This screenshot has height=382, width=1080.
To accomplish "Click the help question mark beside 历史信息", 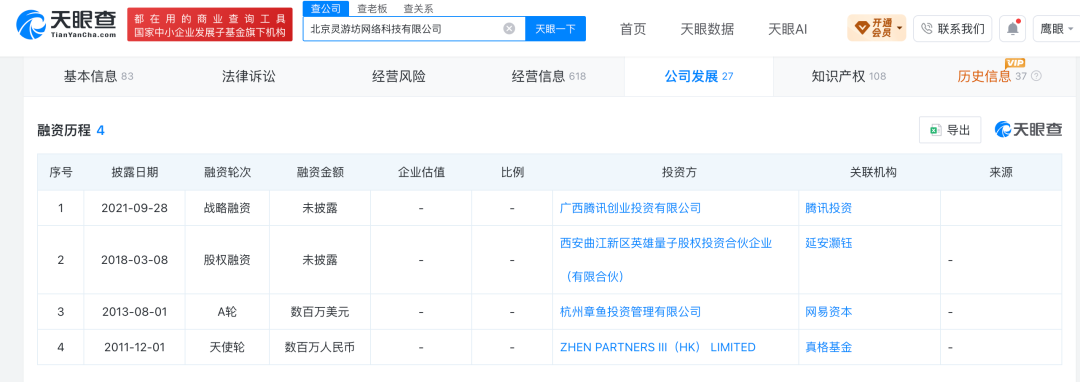I will (1036, 76).
